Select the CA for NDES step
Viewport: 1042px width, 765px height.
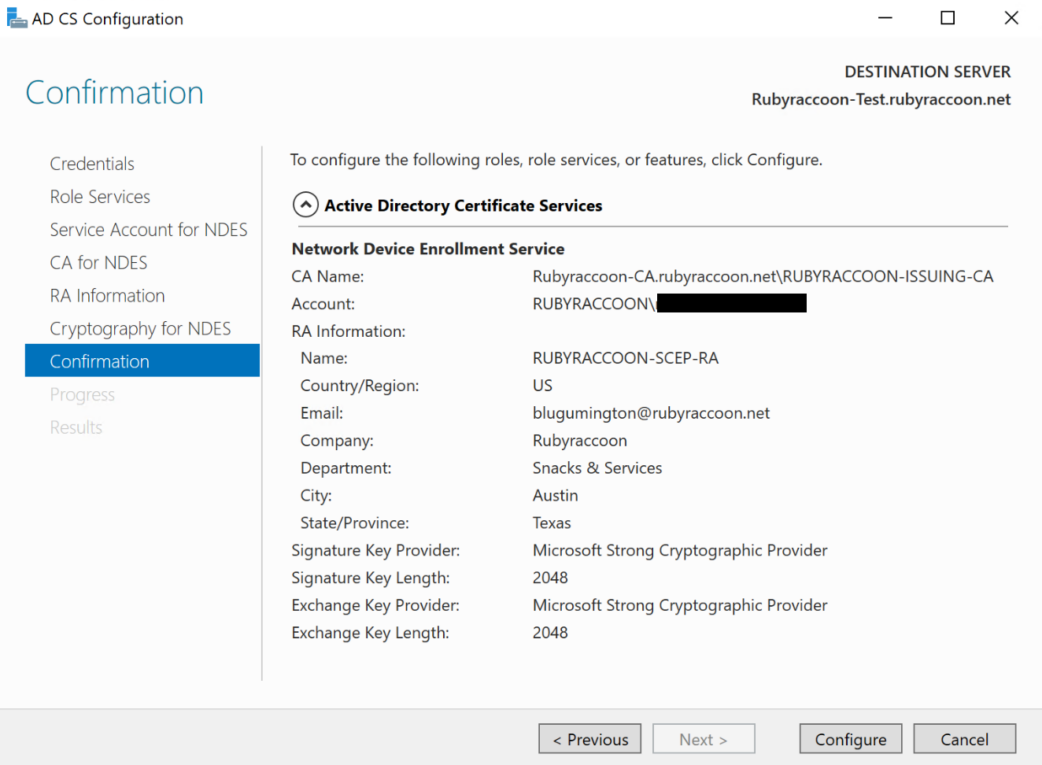point(98,262)
